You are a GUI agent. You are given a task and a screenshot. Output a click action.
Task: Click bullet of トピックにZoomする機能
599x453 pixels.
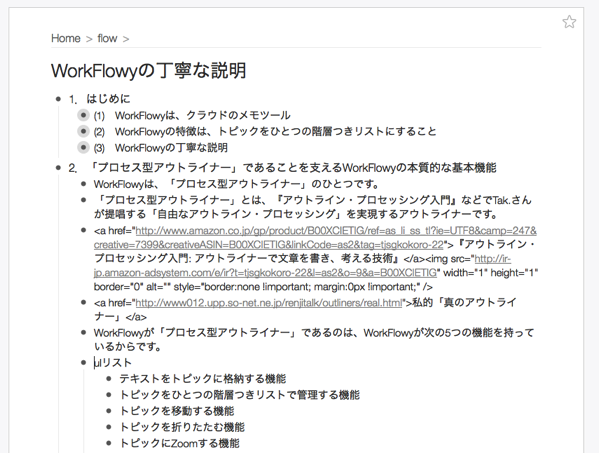tap(109, 443)
